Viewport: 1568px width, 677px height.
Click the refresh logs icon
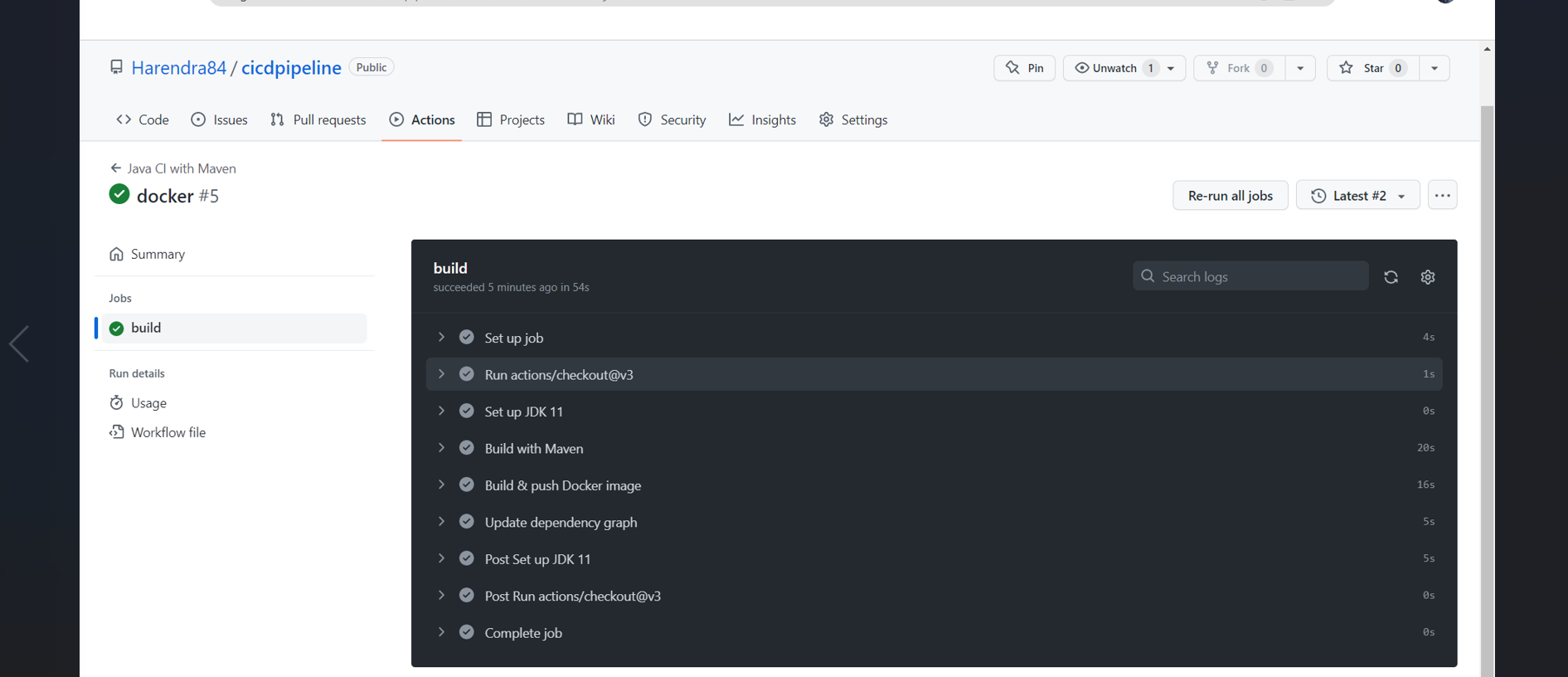(1391, 277)
